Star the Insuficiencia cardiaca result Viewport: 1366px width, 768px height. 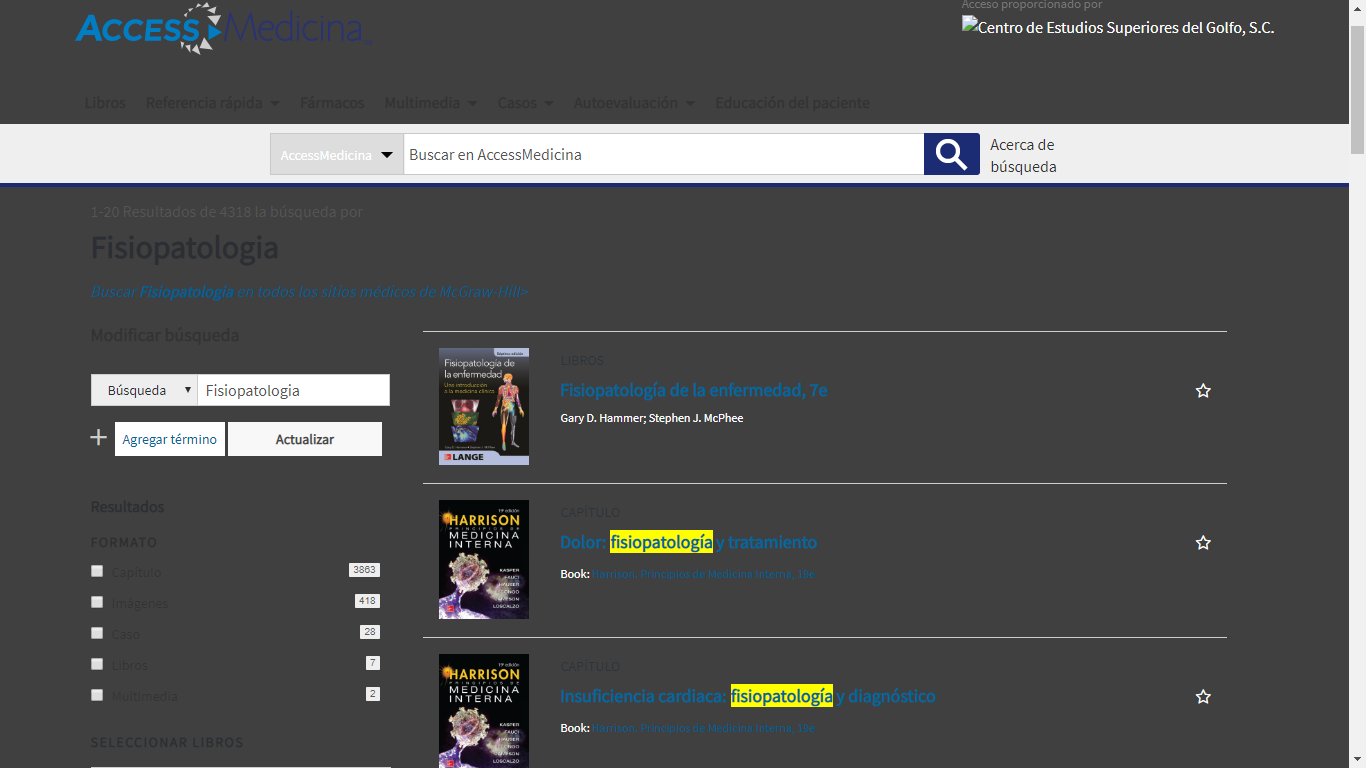tap(1203, 697)
